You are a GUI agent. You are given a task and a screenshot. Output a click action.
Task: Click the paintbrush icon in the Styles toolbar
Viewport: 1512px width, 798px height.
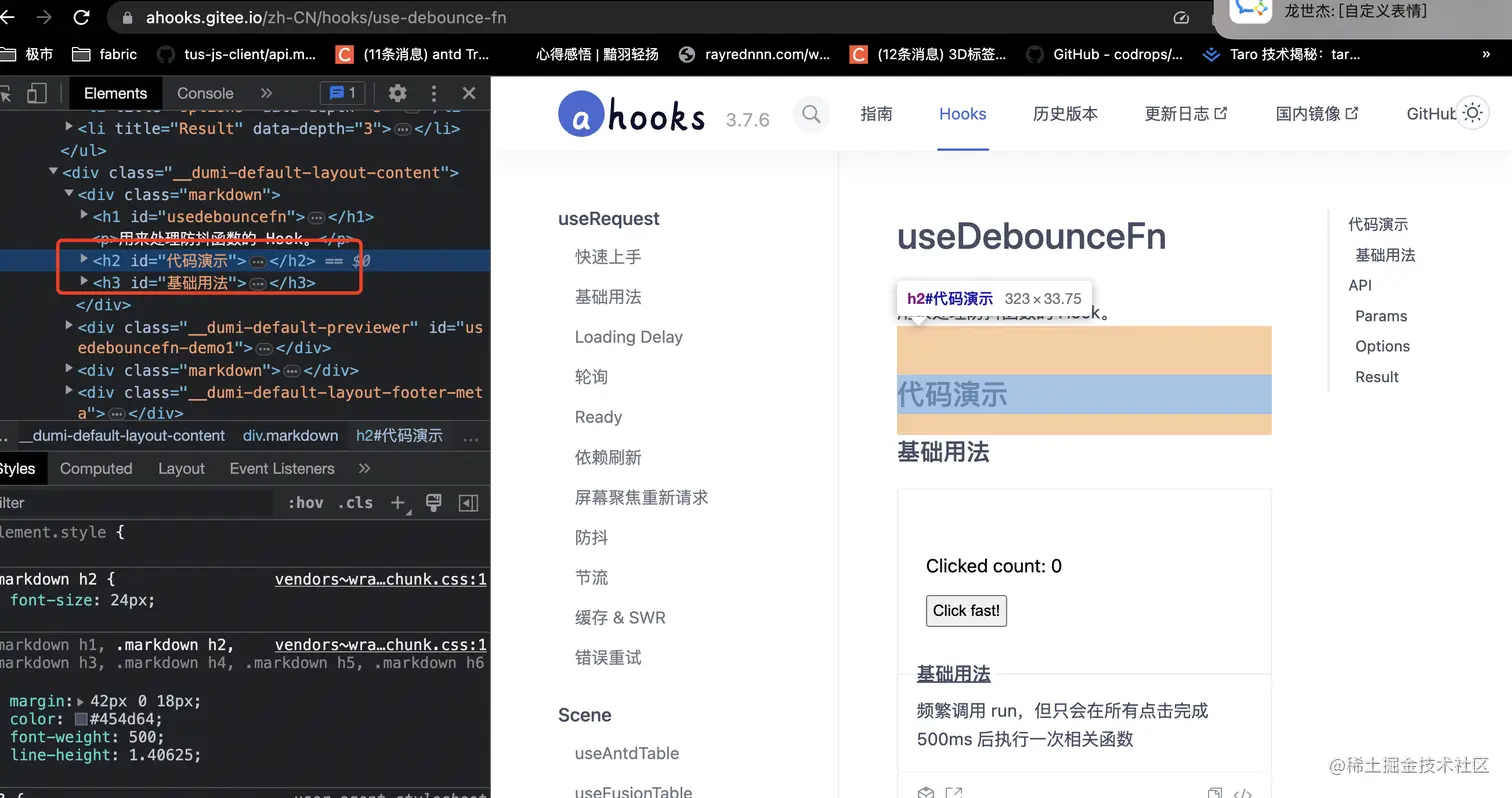434,503
